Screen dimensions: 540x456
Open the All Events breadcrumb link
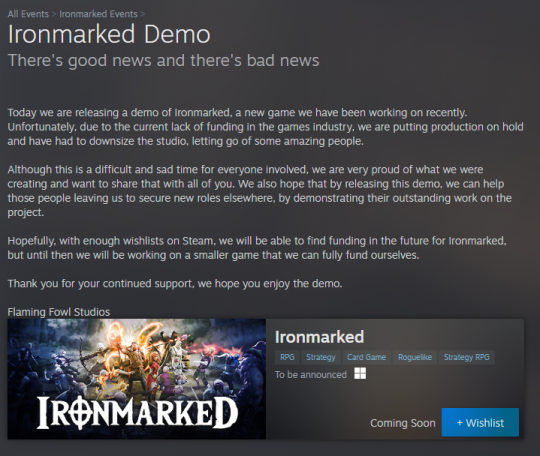click(28, 14)
